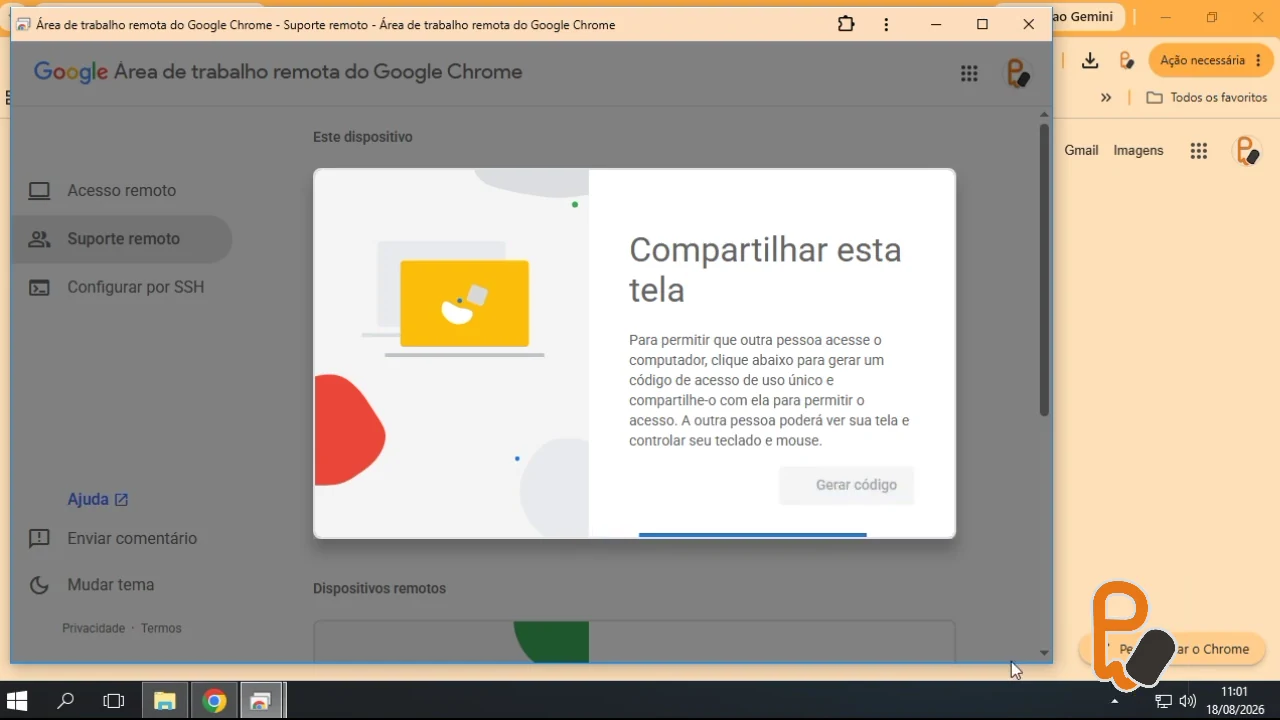Click the Dispositivos remotos heading text
The width and height of the screenshot is (1280, 720).
380,589
